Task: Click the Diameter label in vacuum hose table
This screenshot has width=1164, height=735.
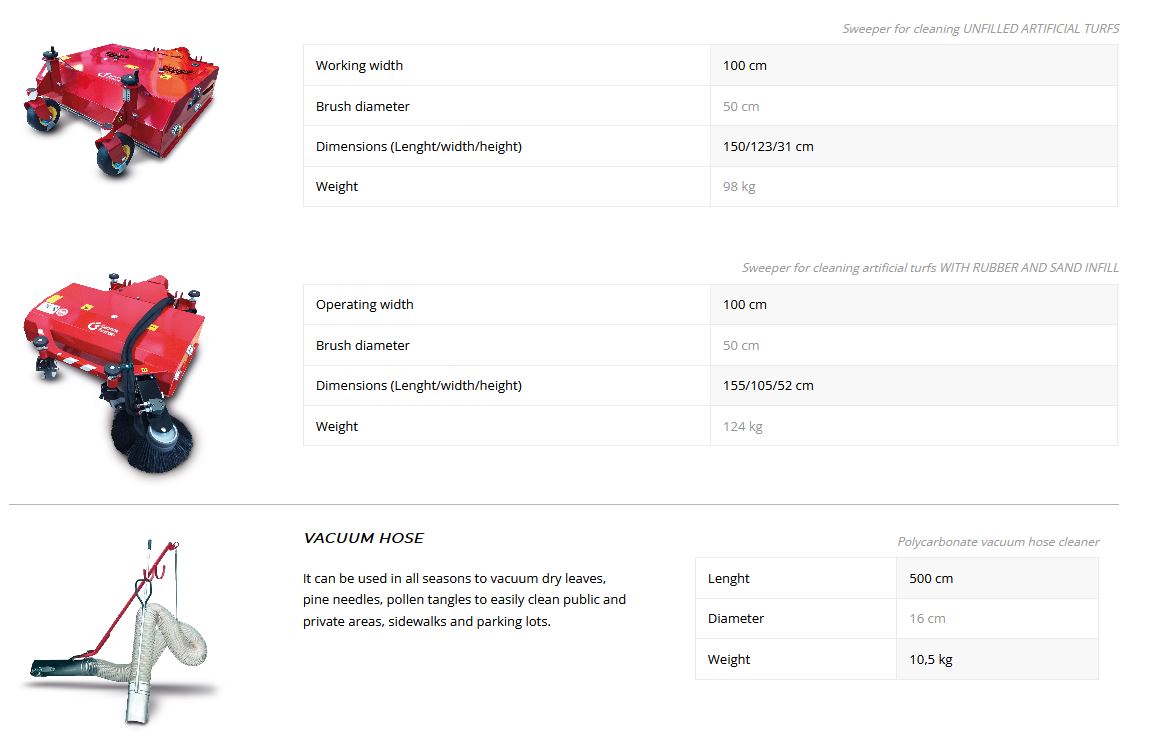Action: [x=735, y=619]
